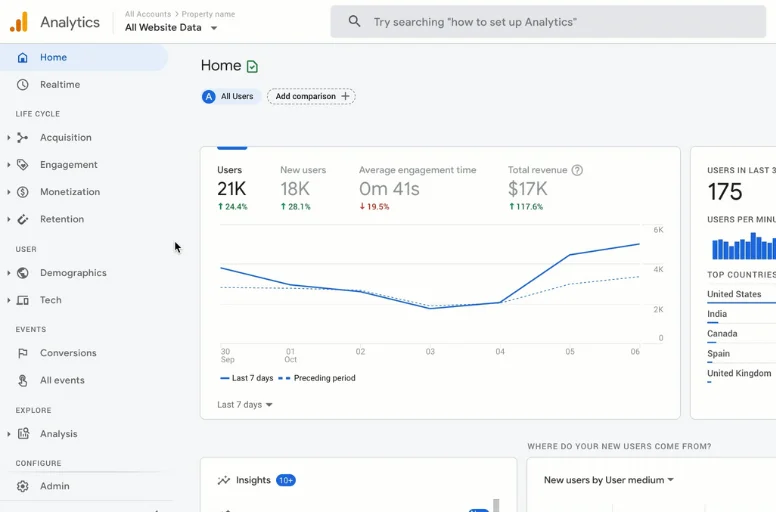
Task: Click the Realtime clock icon
Action: click(22, 85)
